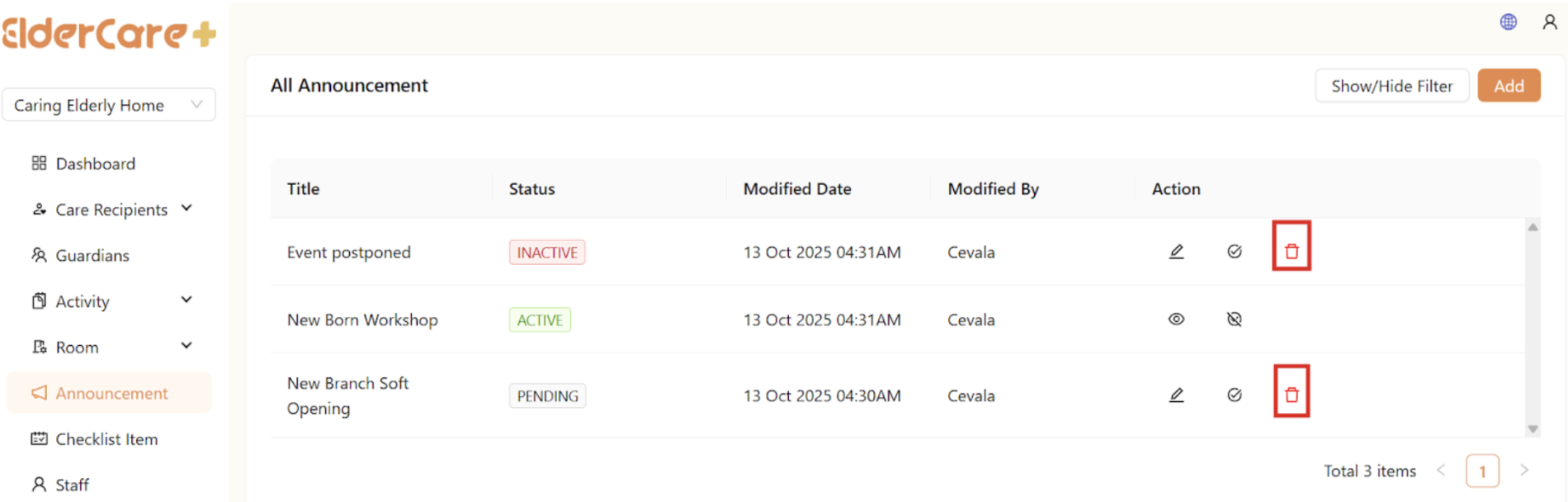Screen dimensions: 1568x502
Task: Click the ElderCare+ logo
Action: (x=109, y=34)
